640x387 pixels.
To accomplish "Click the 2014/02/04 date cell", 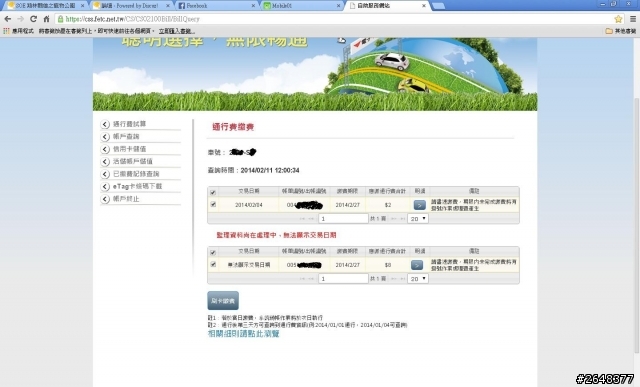I will pyautogui.click(x=249, y=205).
